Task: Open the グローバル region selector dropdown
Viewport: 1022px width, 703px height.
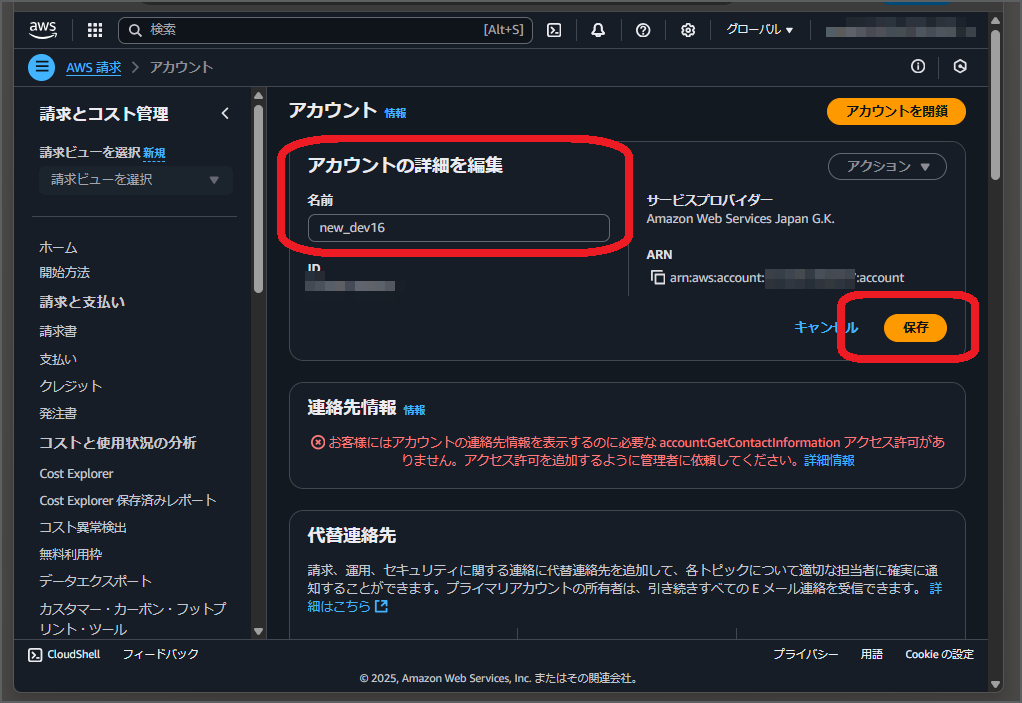Action: [758, 30]
